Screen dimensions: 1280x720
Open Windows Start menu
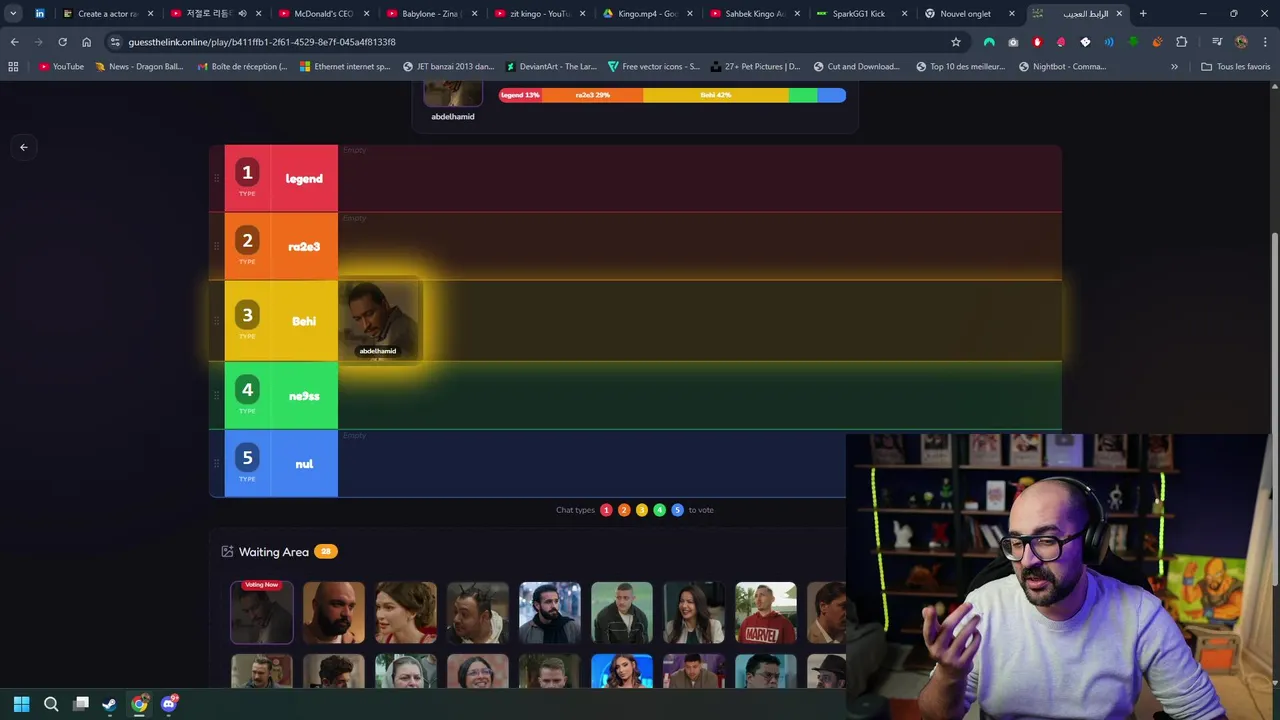21,704
